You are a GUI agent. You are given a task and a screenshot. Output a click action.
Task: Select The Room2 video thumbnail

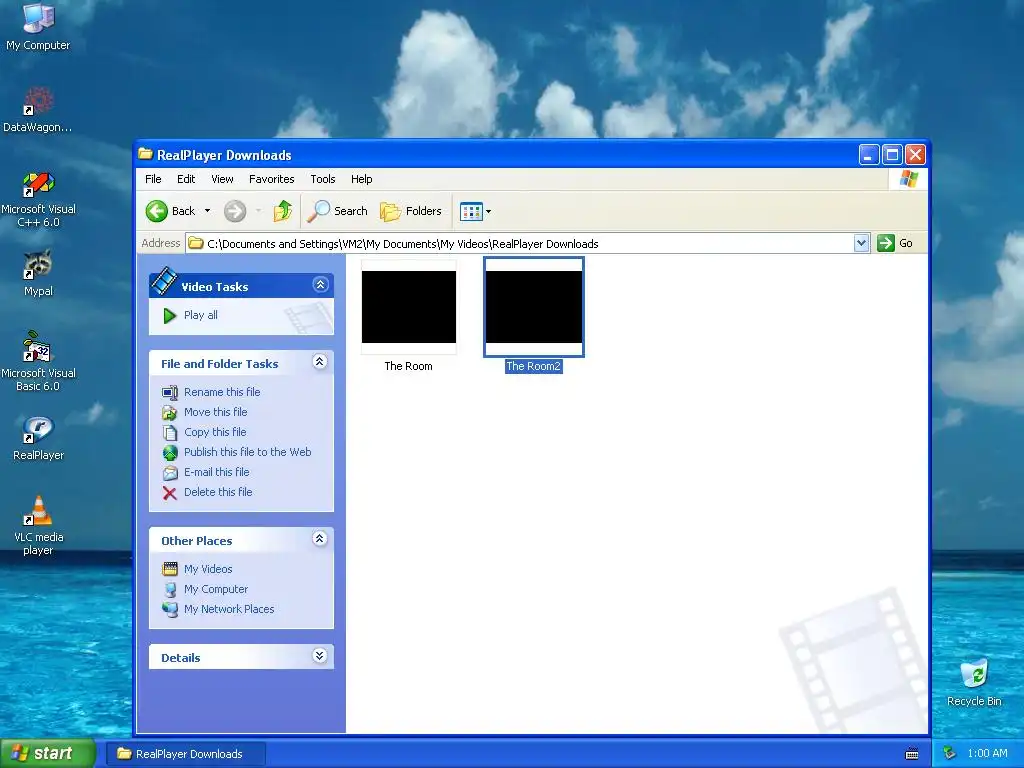(534, 307)
